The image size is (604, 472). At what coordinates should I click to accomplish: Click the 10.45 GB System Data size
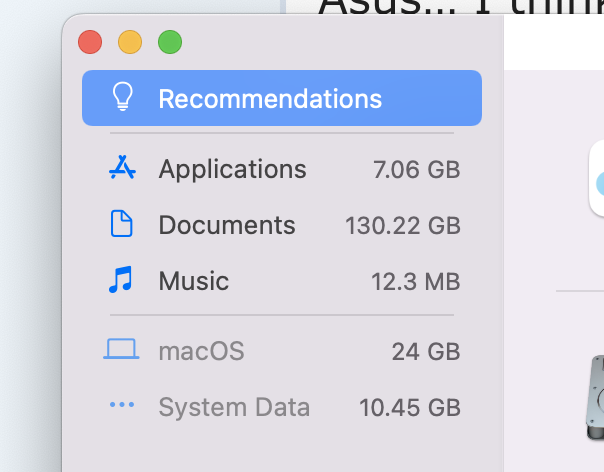pyautogui.click(x=409, y=408)
